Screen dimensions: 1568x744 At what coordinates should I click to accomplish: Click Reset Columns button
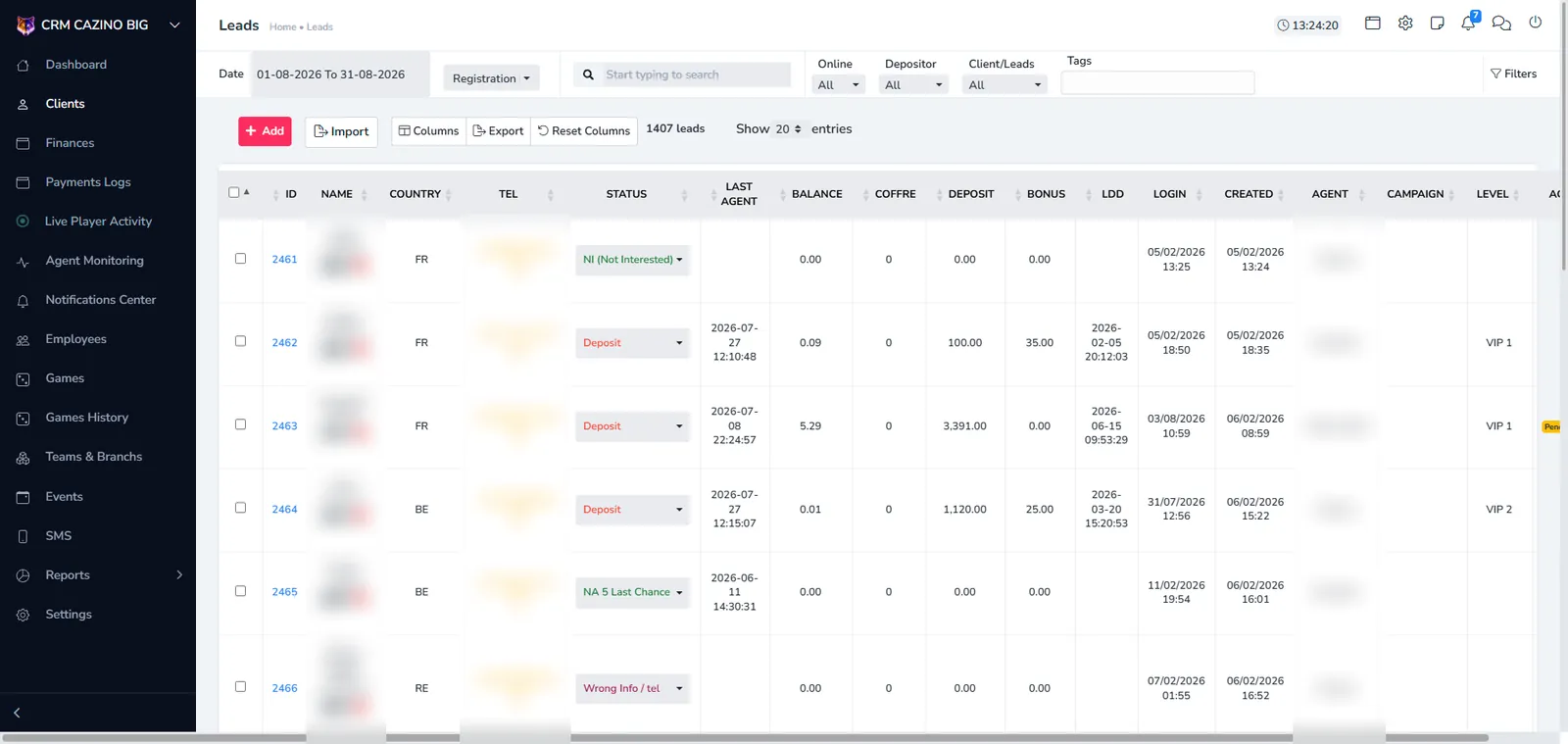(x=584, y=131)
